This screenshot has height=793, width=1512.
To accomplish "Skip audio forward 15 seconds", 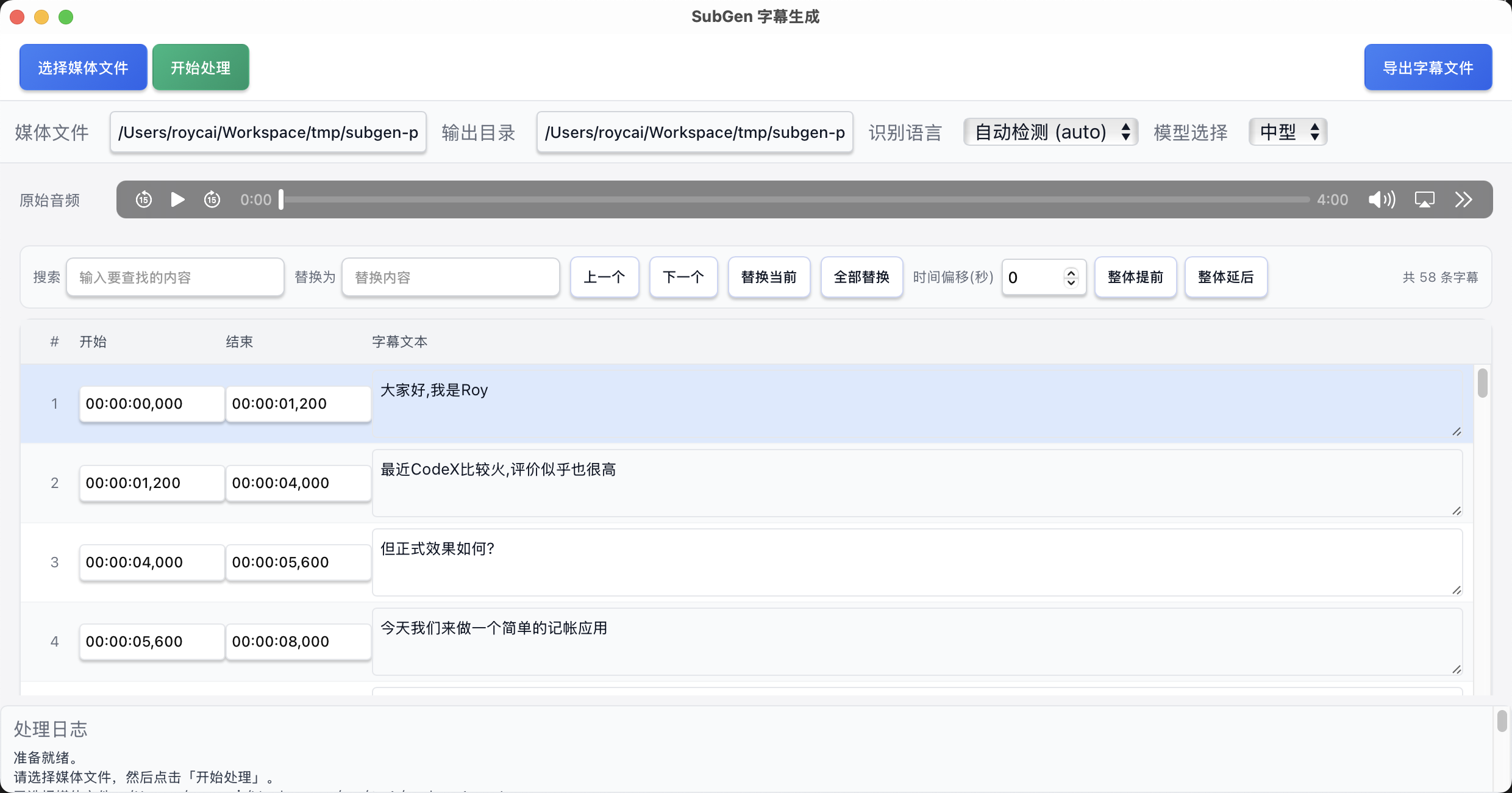I will tap(212, 199).
